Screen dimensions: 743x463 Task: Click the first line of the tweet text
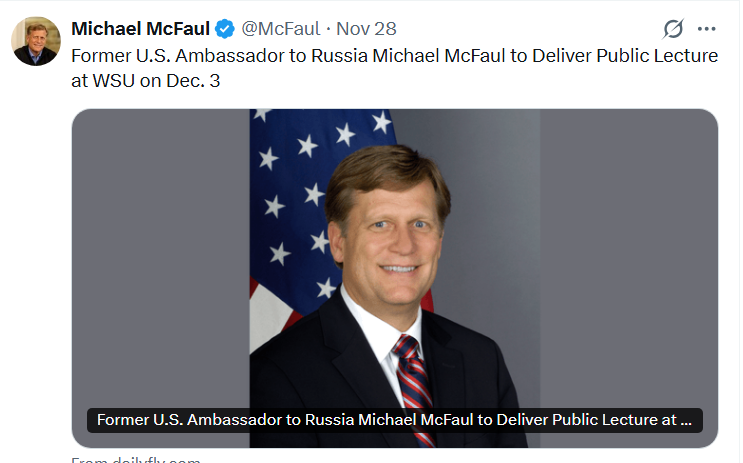(x=394, y=56)
